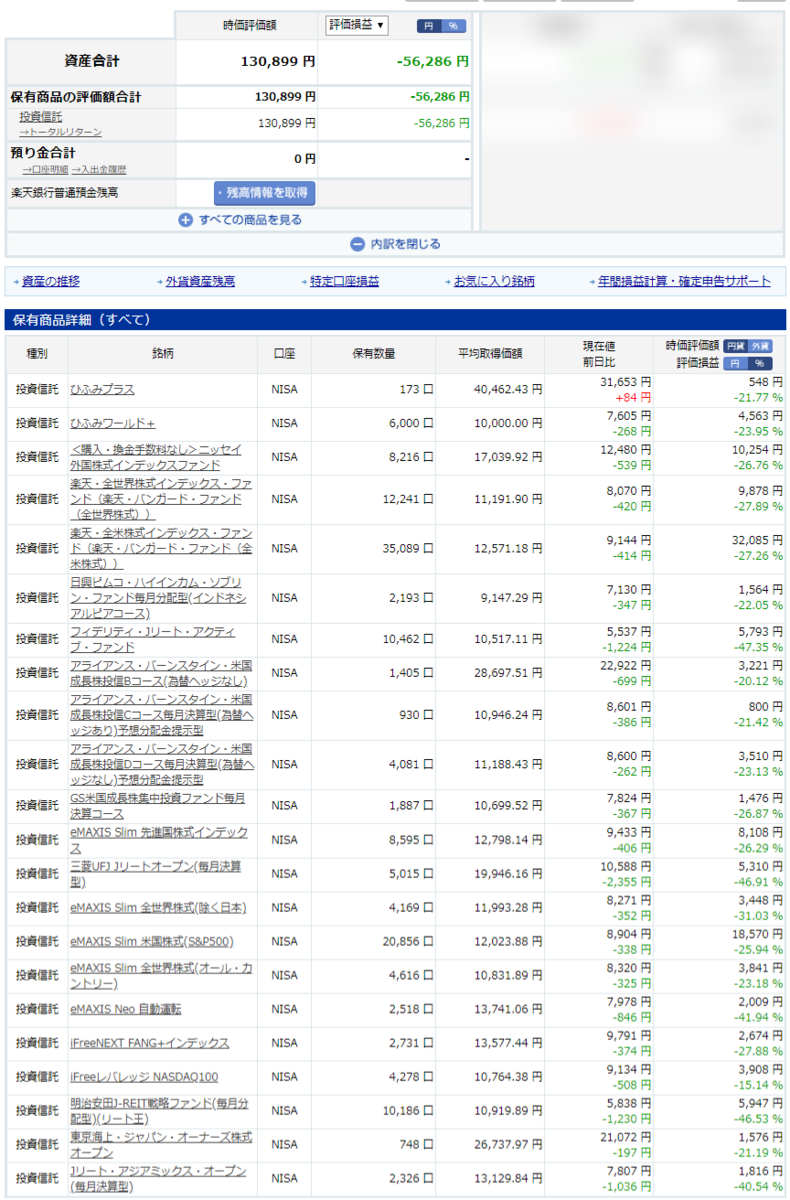This screenshot has height=1200, width=790.
Task: Open the トータルリターン link
Action: pyautogui.click(x=60, y=132)
